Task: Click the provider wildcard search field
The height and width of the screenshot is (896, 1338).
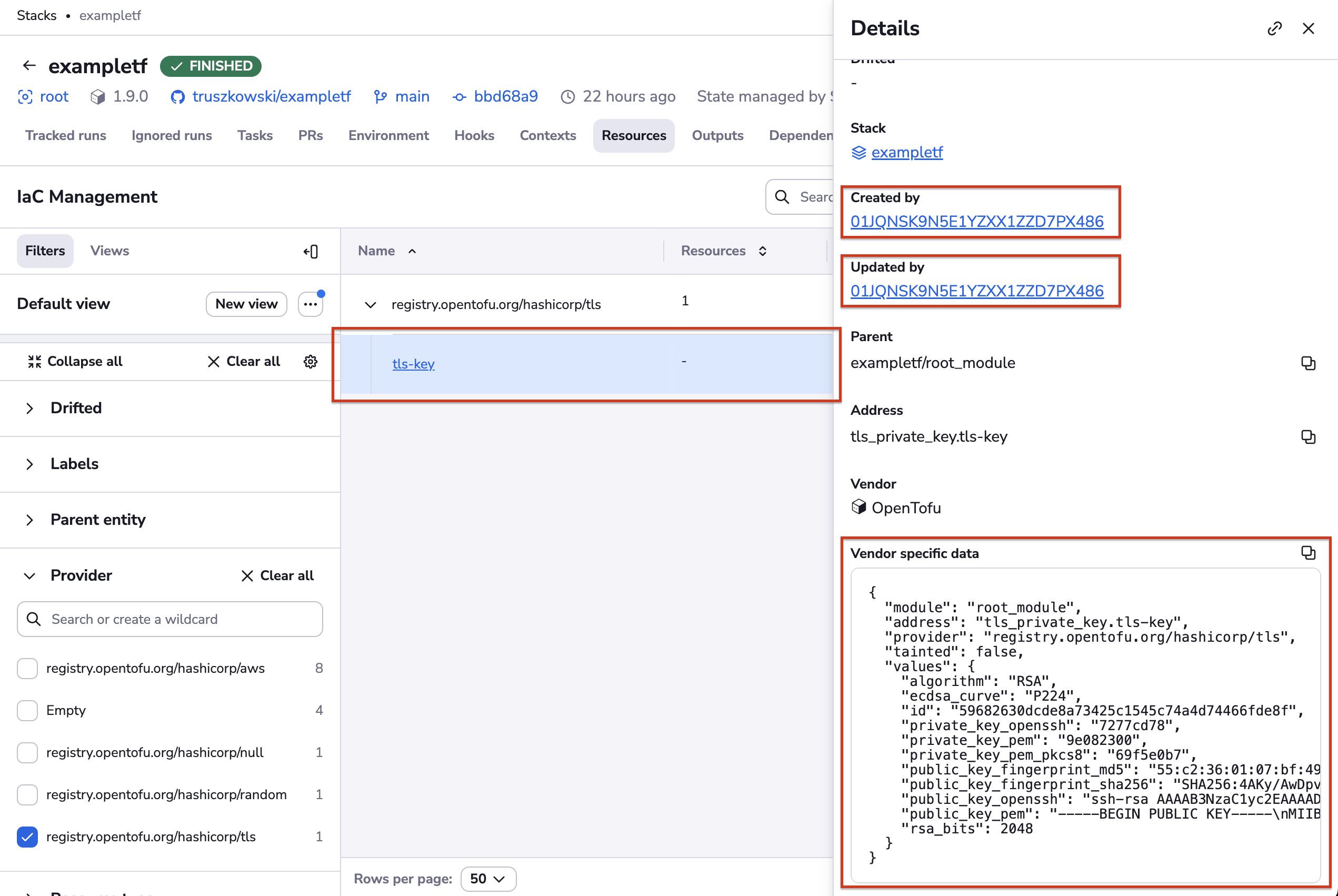Action: pyautogui.click(x=169, y=619)
